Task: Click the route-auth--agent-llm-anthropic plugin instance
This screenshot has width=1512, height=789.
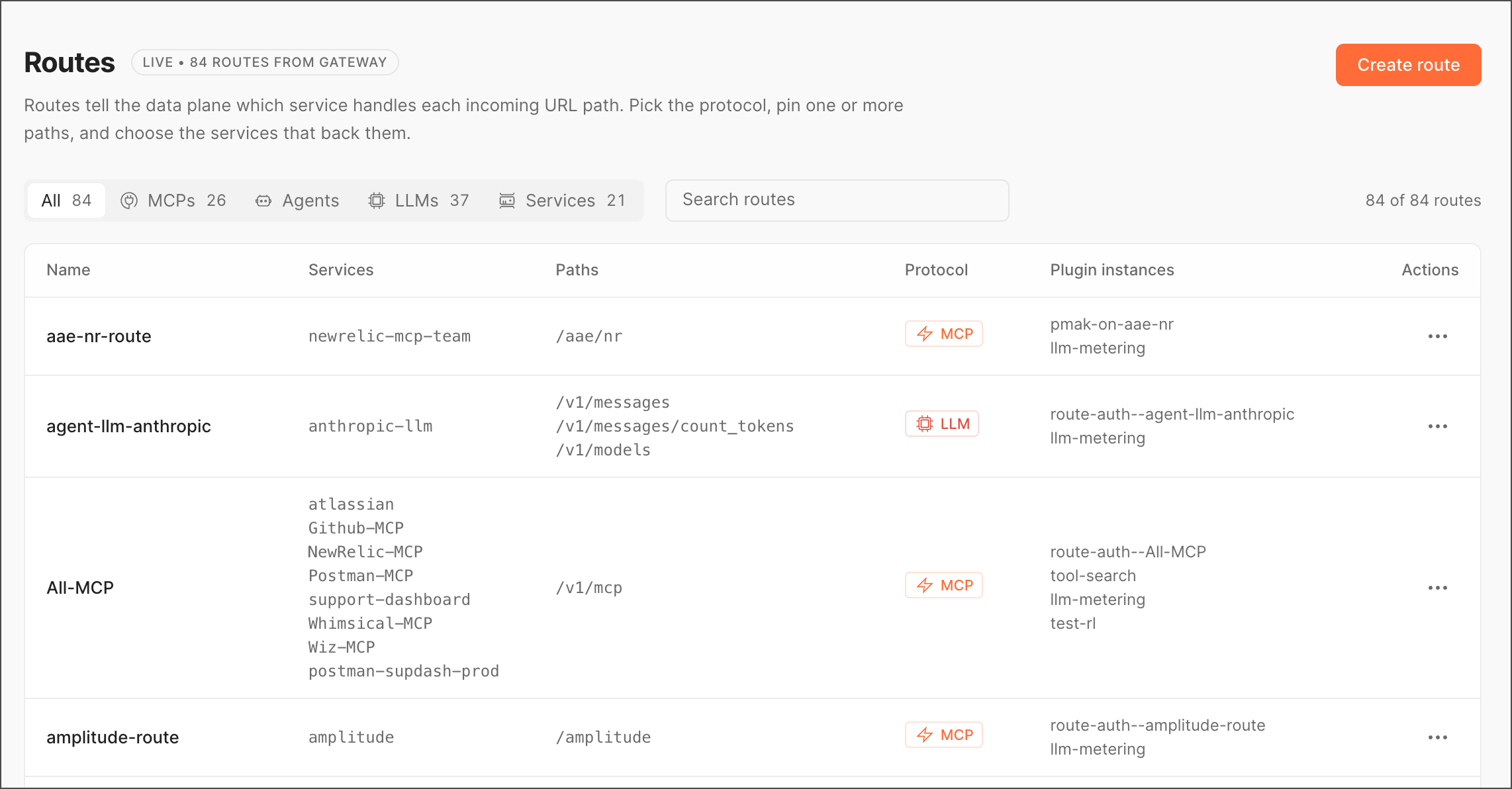Action: click(x=1172, y=414)
